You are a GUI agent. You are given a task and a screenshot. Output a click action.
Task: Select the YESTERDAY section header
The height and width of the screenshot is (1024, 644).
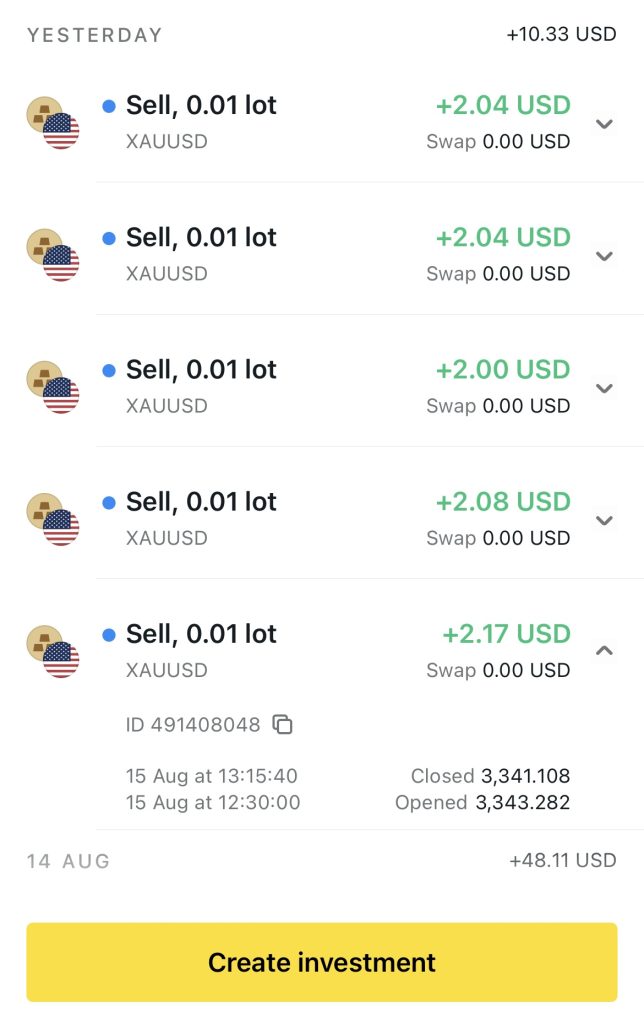pos(94,35)
